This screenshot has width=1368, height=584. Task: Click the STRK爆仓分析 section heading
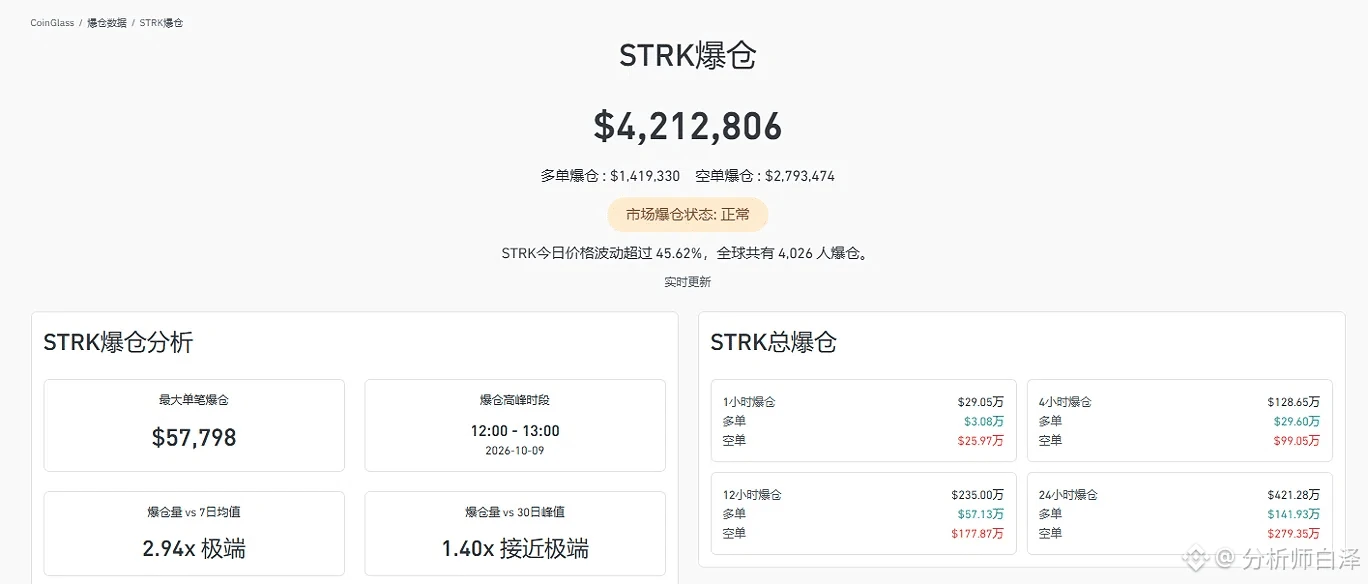[118, 342]
